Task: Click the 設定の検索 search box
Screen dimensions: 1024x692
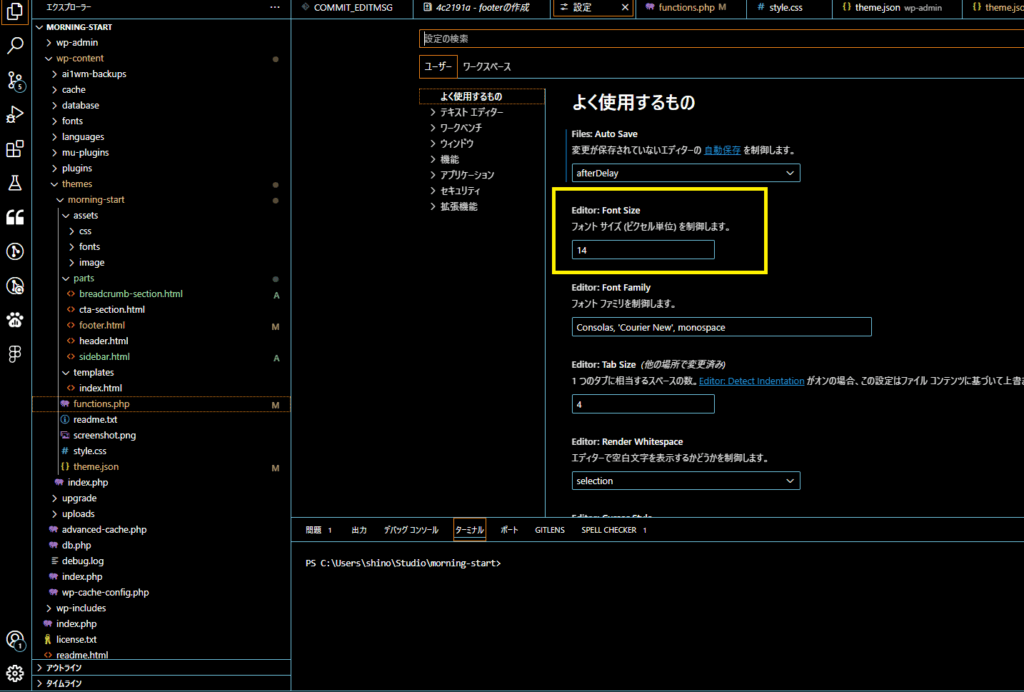Action: [x=721, y=39]
